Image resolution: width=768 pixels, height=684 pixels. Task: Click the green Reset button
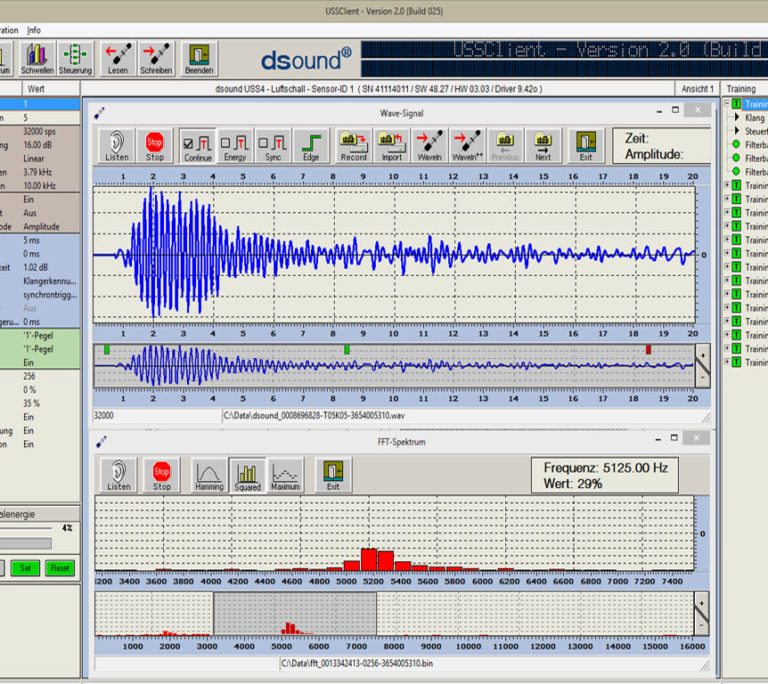pyautogui.click(x=60, y=568)
